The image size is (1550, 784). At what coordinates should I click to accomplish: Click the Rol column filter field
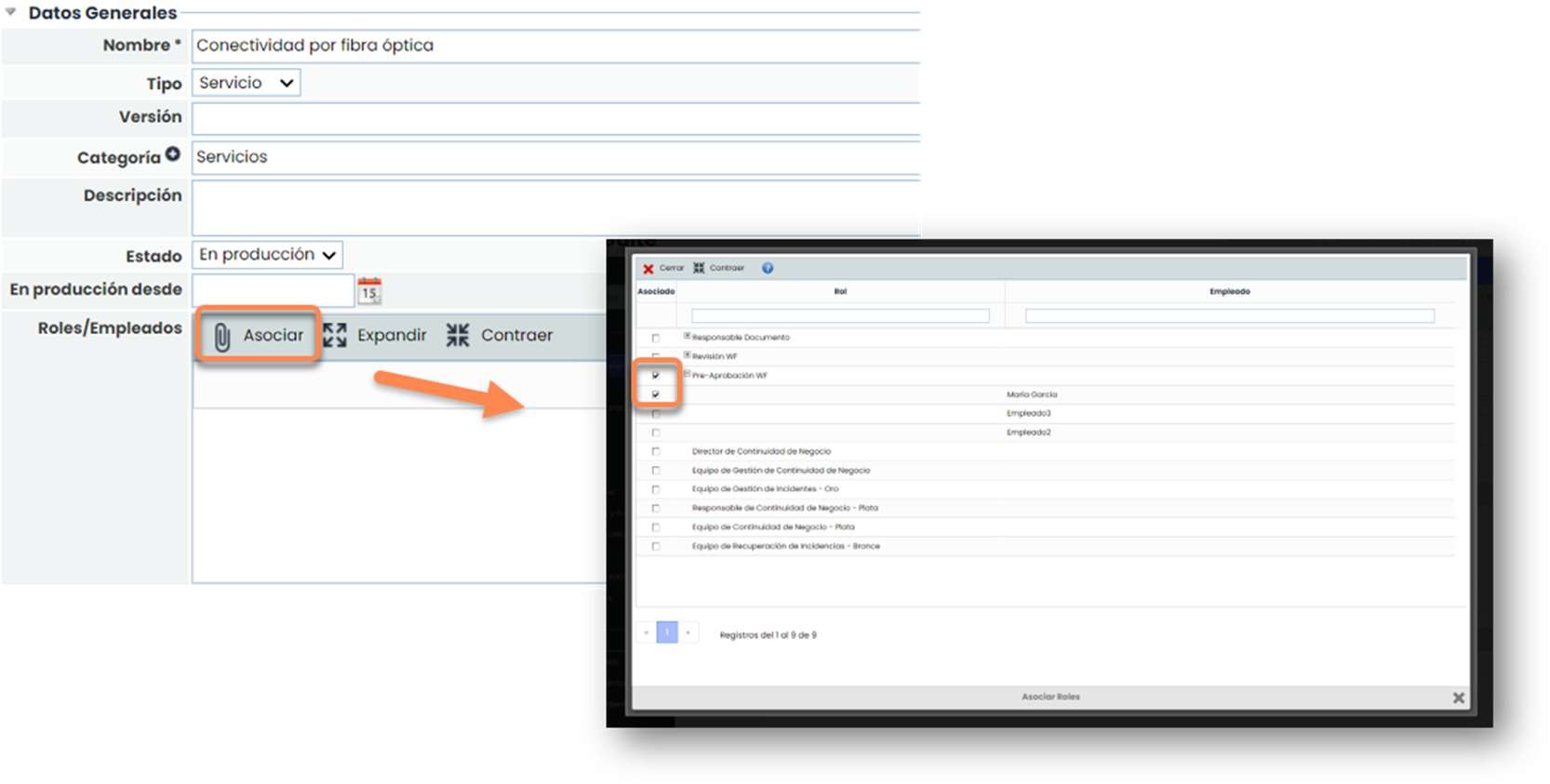[840, 316]
